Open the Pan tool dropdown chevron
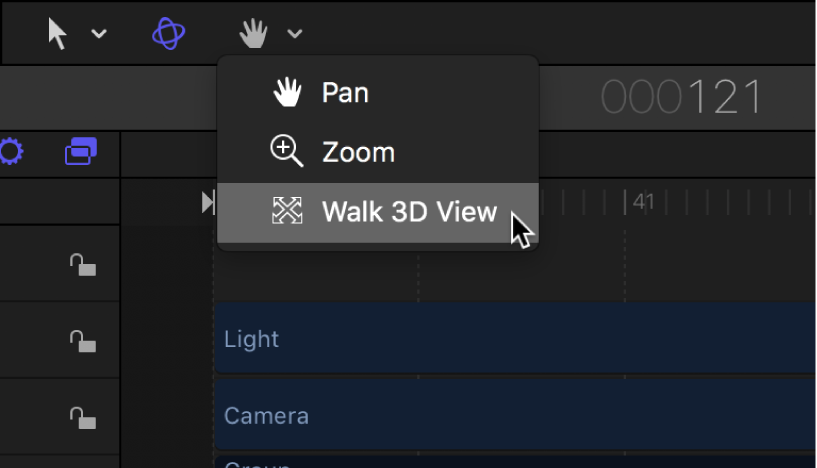 (x=294, y=34)
